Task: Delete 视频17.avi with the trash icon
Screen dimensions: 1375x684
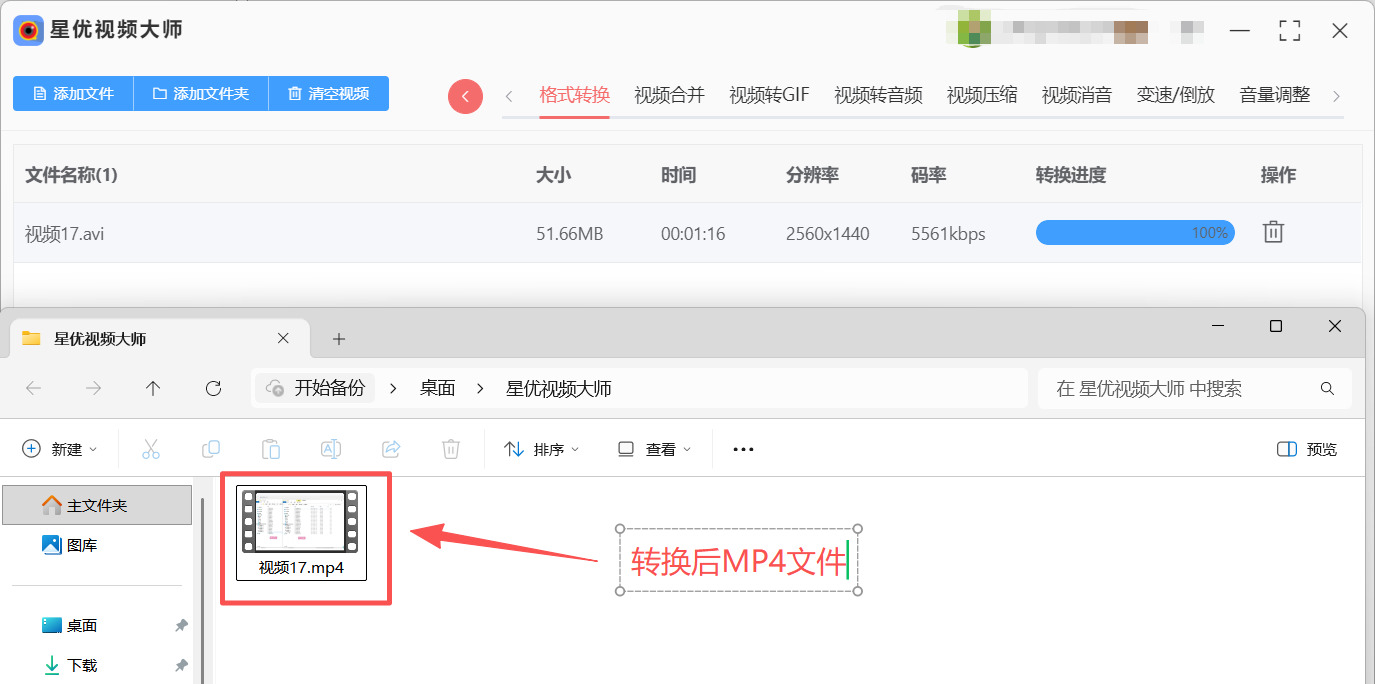Action: coord(1273,233)
